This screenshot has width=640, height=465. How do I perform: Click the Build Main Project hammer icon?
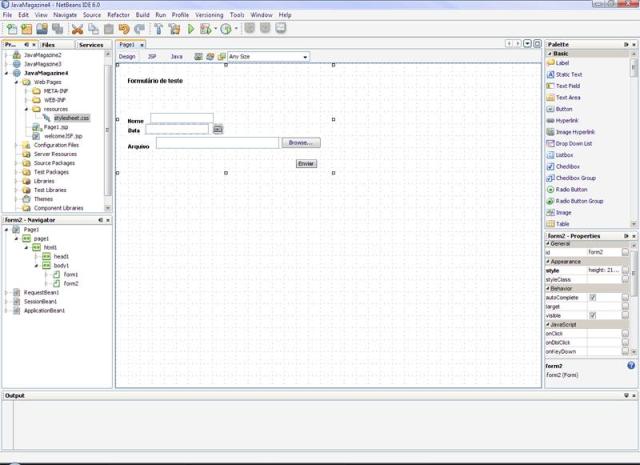pyautogui.click(x=158, y=29)
